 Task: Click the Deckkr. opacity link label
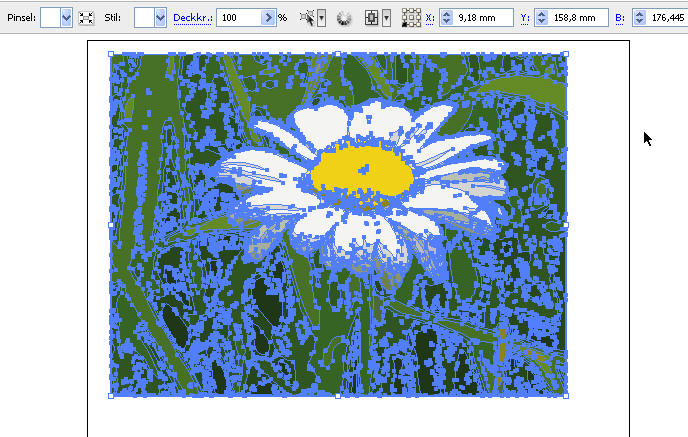[192, 18]
